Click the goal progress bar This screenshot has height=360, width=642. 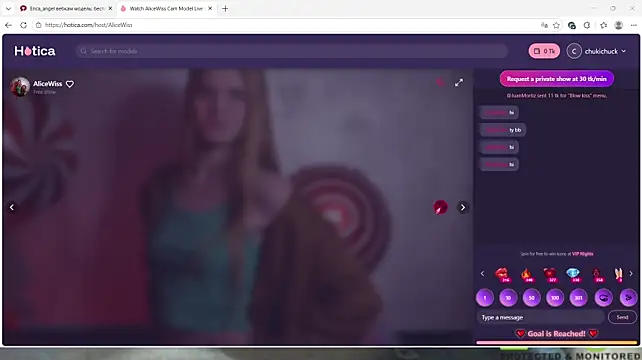pyautogui.click(x=557, y=342)
